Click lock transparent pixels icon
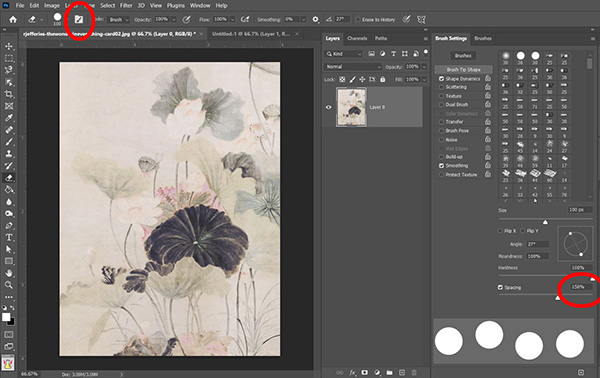The width and height of the screenshot is (600, 378). [342, 80]
